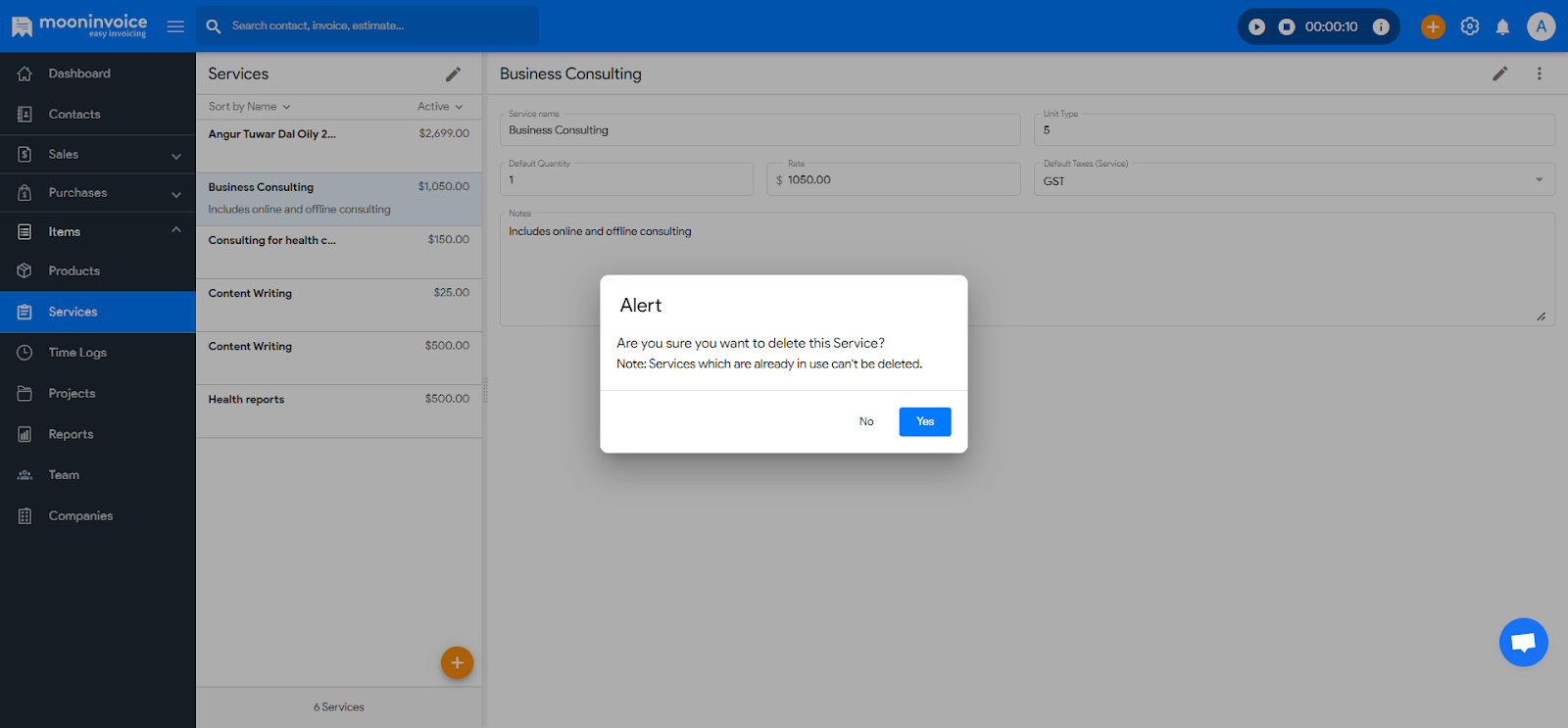
Task: Click the Purchases bag icon
Action: [24, 193]
